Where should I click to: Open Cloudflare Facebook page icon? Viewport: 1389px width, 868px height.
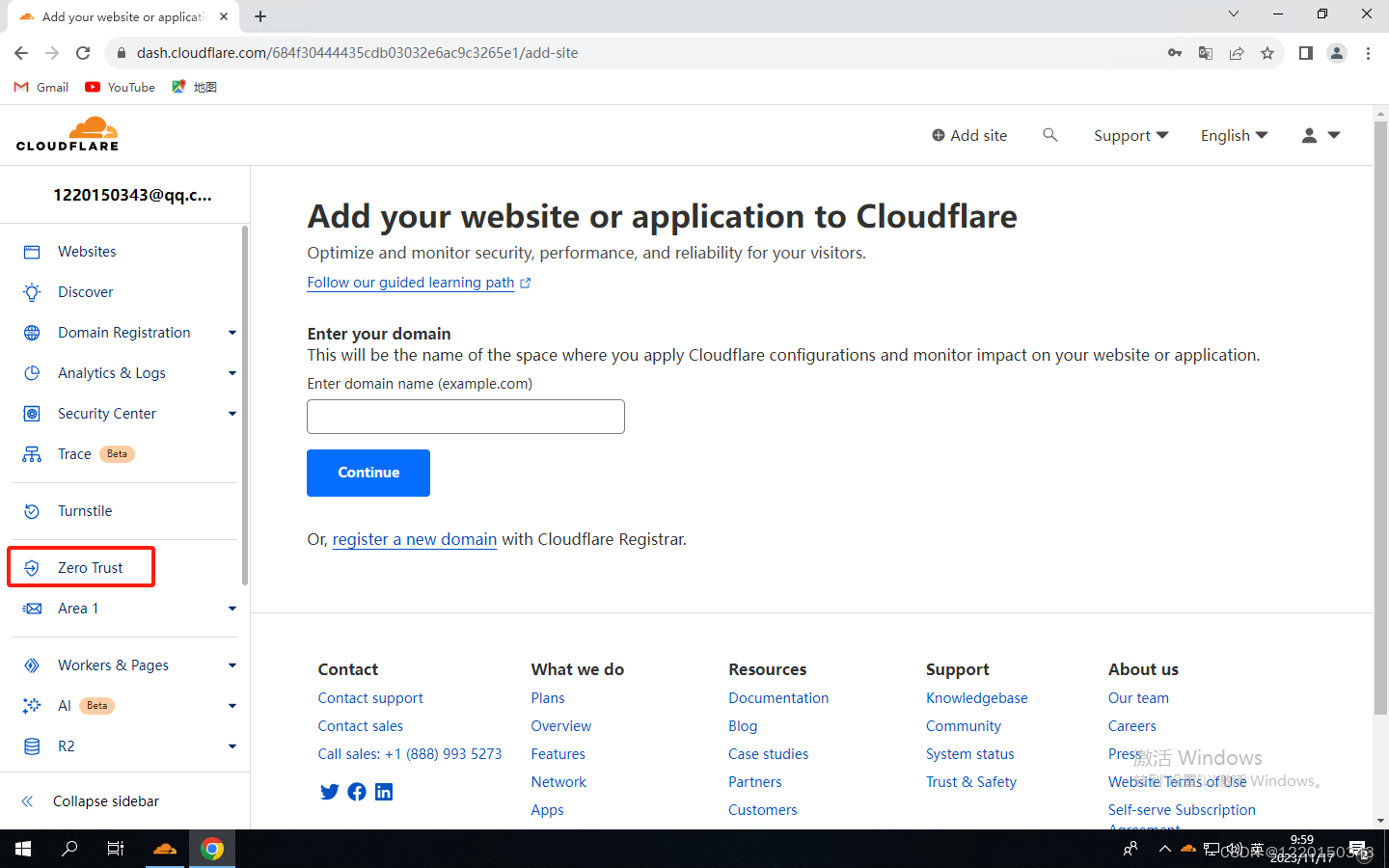coord(357,792)
